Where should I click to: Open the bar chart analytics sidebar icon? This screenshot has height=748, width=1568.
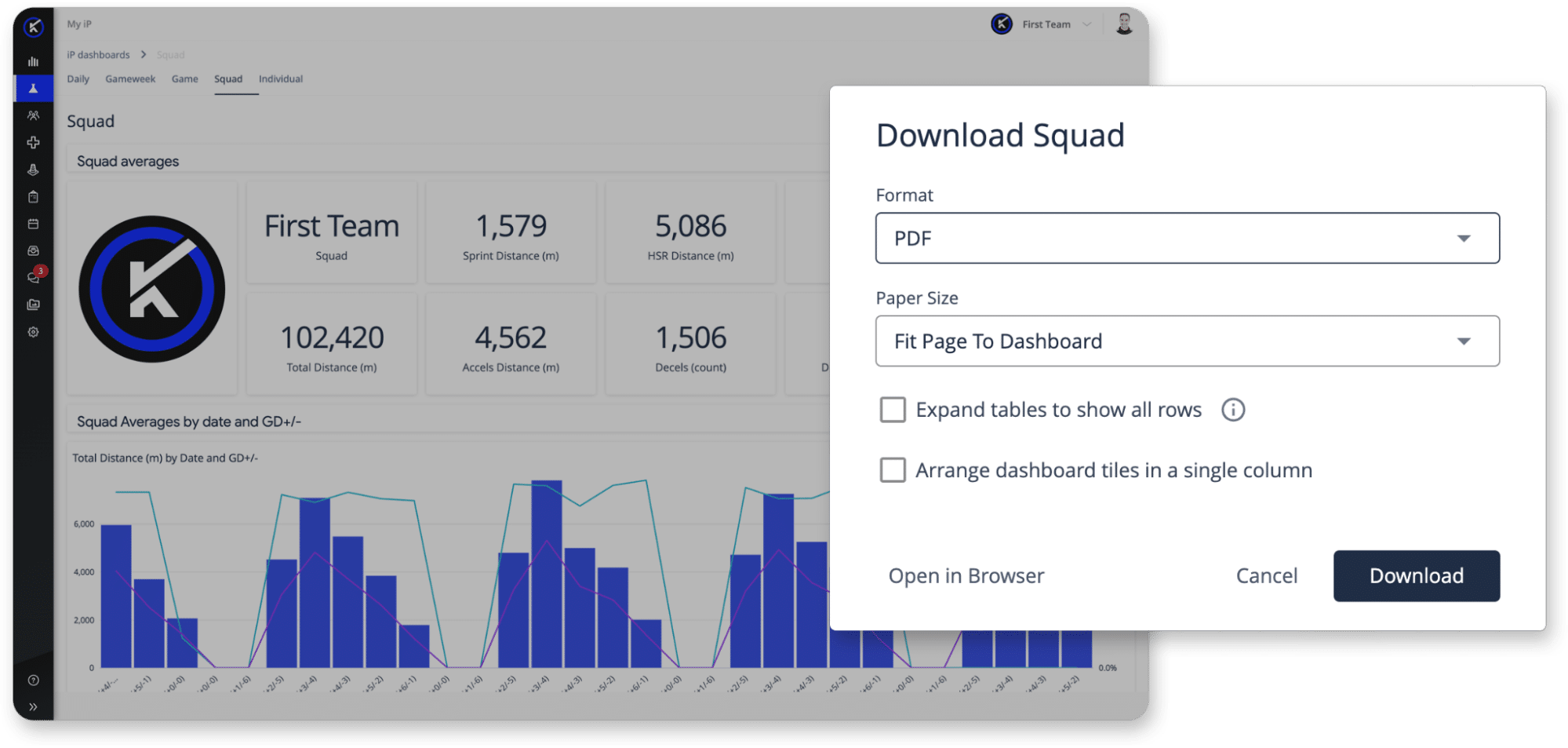[33, 61]
